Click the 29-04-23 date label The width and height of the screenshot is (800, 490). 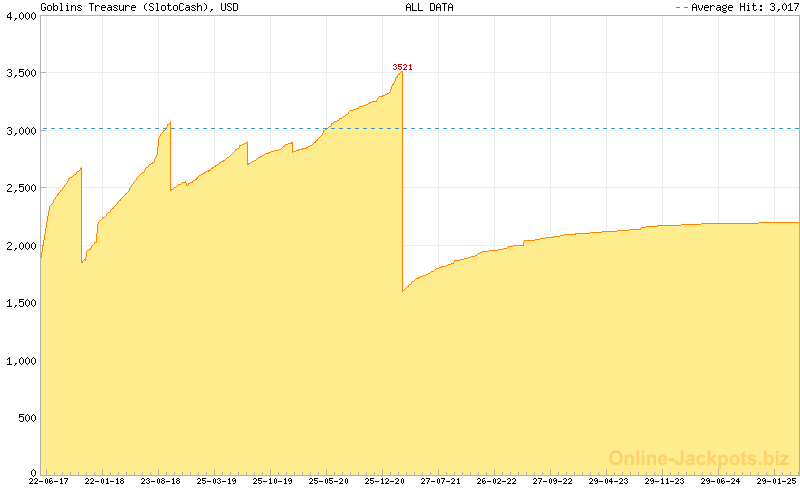pyautogui.click(x=609, y=481)
